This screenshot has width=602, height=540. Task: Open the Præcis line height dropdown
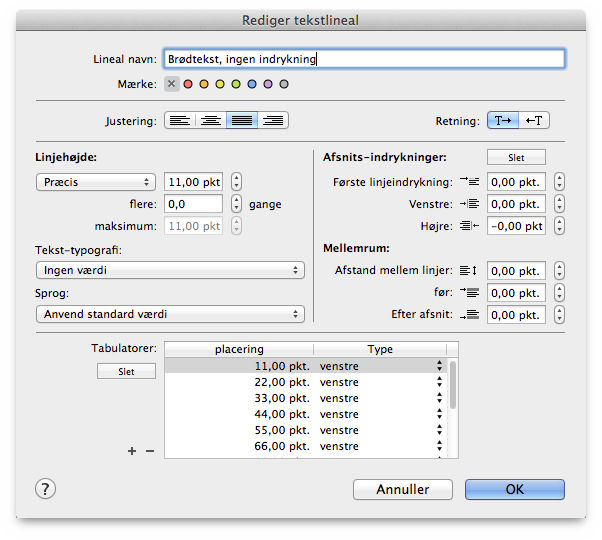96,182
